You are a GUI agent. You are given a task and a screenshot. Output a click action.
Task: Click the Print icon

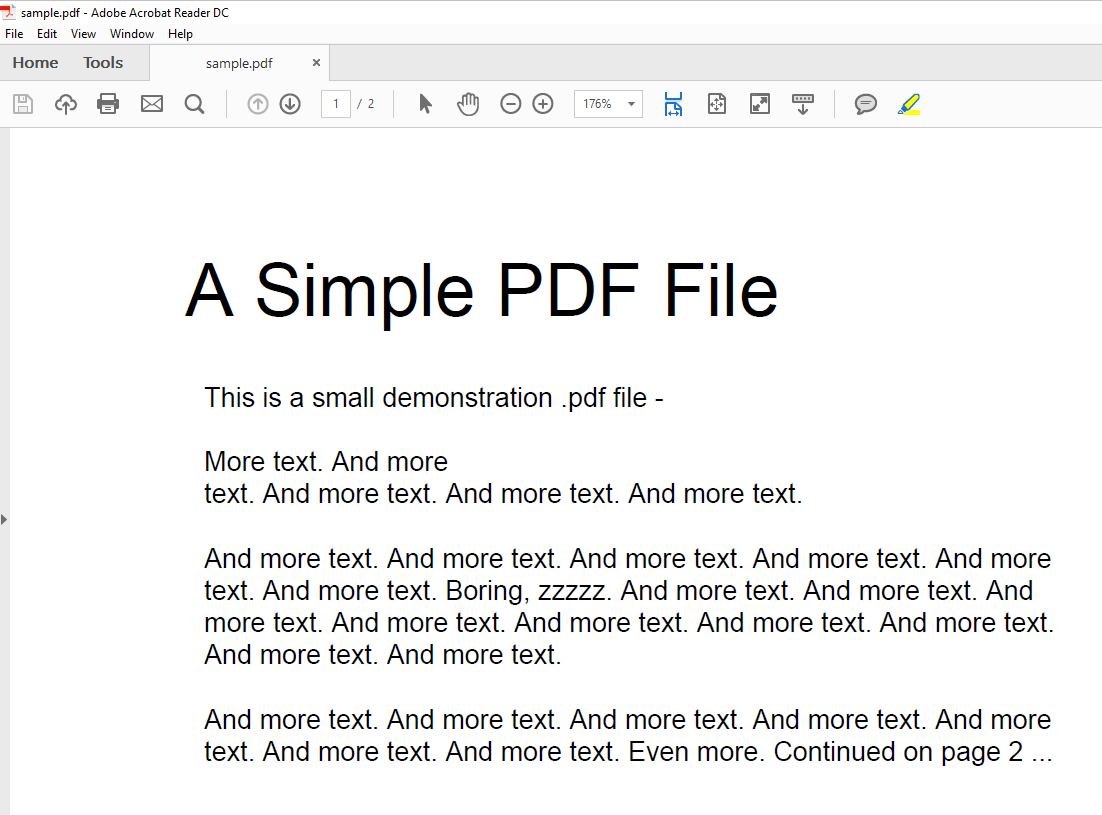[107, 103]
